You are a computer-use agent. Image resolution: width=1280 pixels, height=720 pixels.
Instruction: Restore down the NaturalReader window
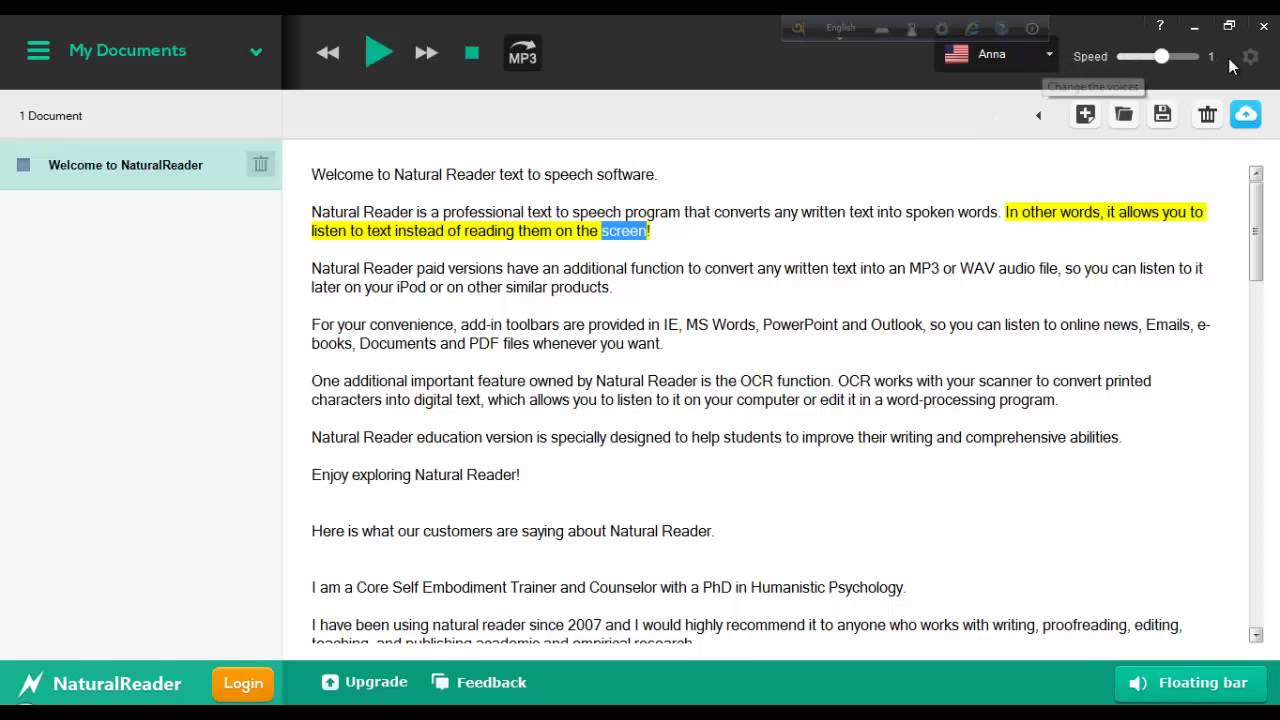point(1229,26)
